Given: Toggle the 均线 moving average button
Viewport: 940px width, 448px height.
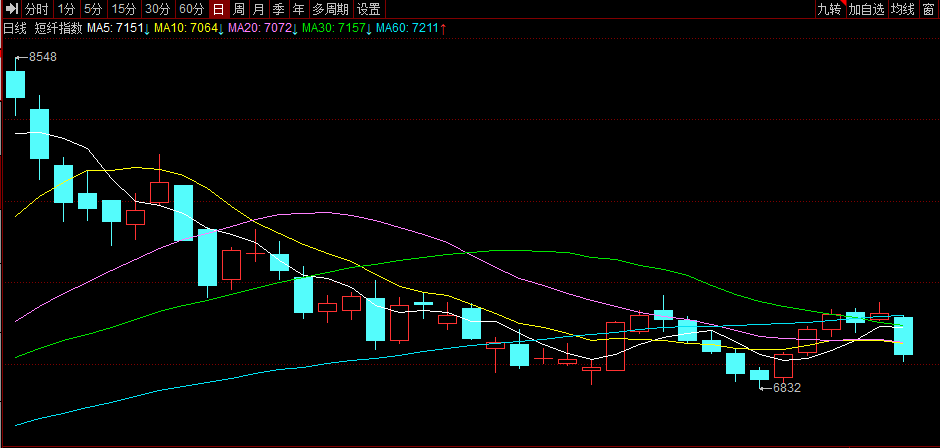Looking at the screenshot, I should (903, 9).
